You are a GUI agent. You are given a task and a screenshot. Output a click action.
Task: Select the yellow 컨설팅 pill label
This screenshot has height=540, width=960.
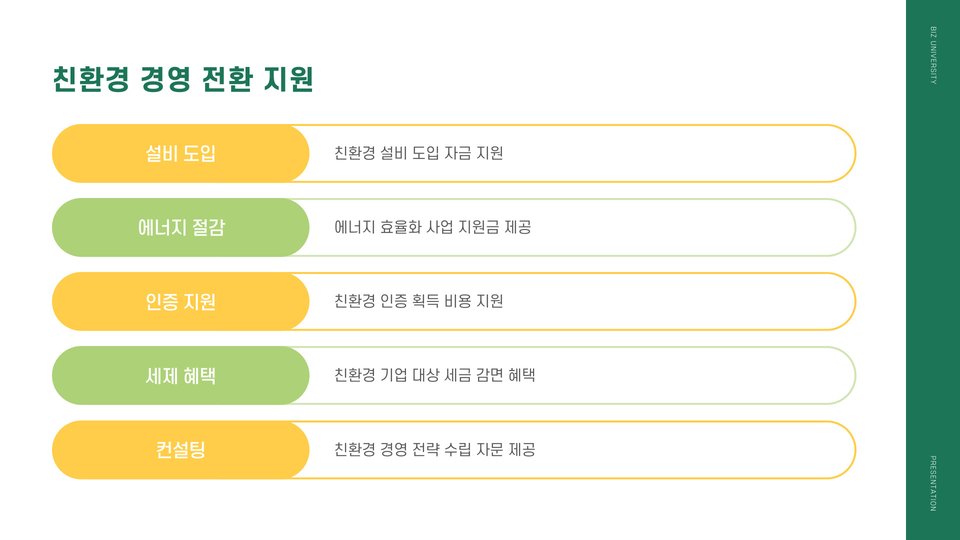click(181, 449)
